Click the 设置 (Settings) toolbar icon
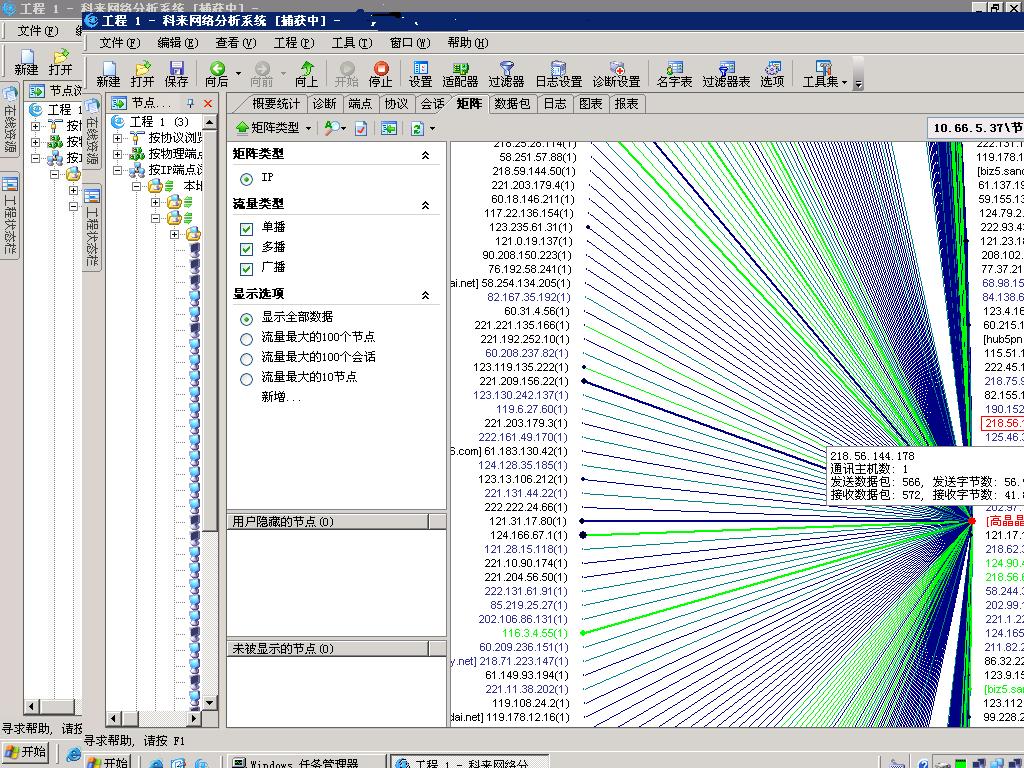Viewport: 1024px width, 768px height. point(420,74)
